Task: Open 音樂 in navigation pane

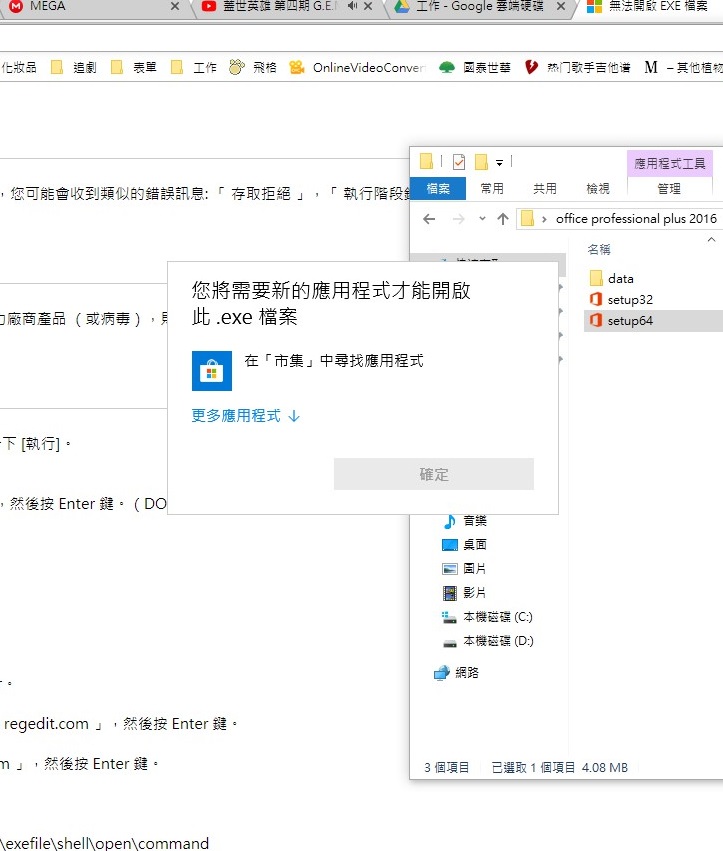Action: pyautogui.click(x=465, y=521)
